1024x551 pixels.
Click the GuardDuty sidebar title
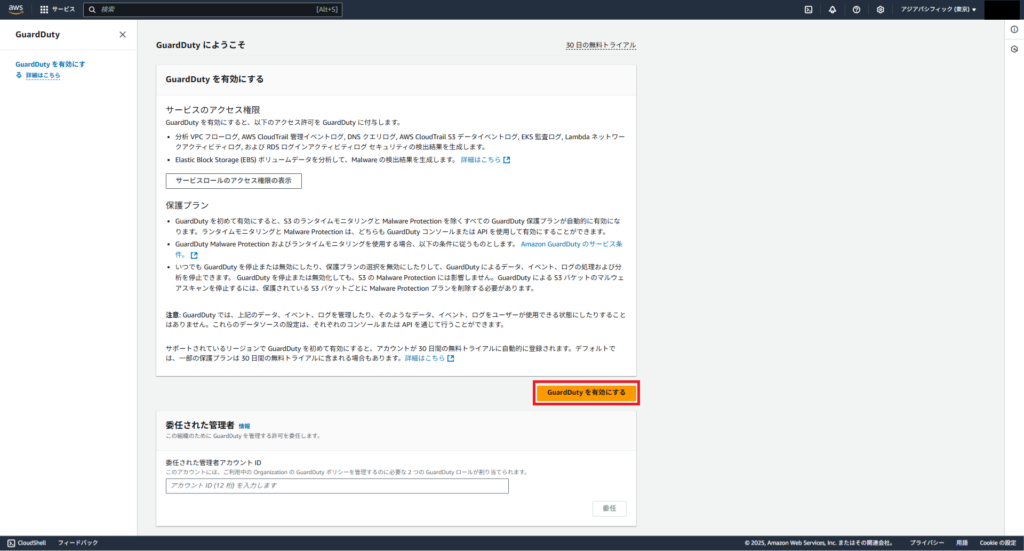pos(38,35)
